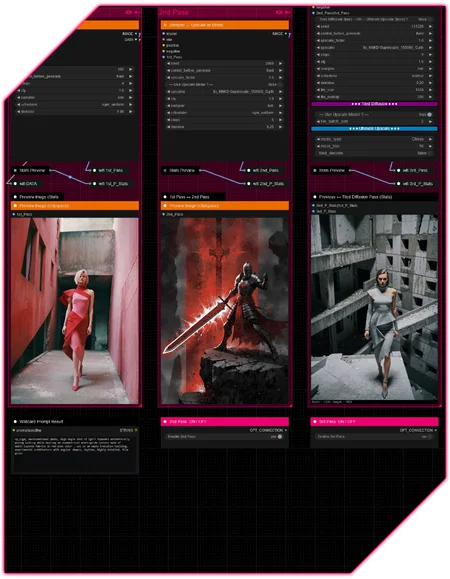Select the Stats Preview node under the 2nd Pass sampler
Viewport: 450px width, 579px height.
click(x=180, y=170)
